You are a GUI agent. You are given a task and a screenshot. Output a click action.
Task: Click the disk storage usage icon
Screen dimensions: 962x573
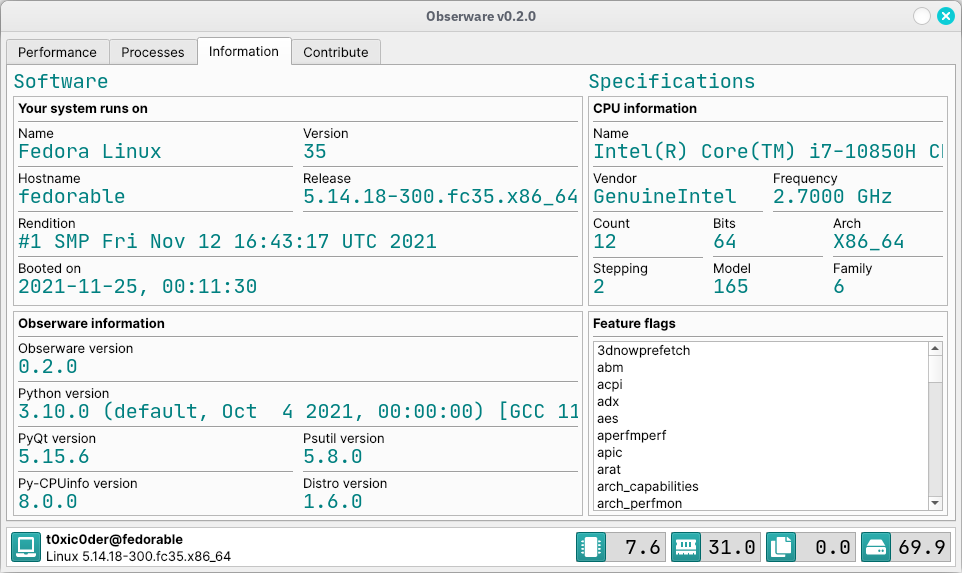875,547
